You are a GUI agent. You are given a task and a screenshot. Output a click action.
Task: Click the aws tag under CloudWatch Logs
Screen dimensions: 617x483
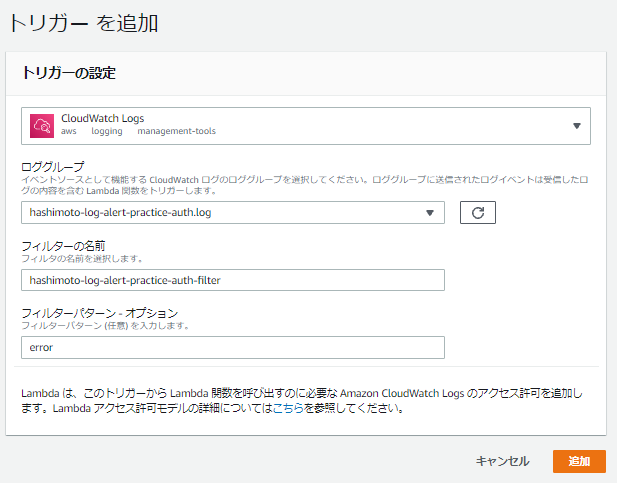coord(69,132)
